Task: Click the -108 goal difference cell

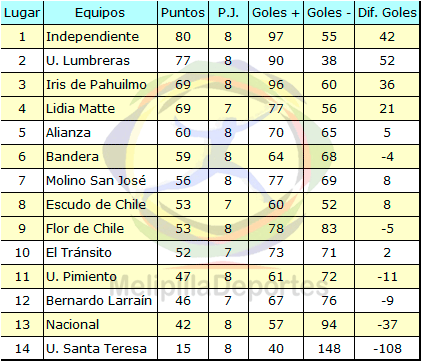Action: tap(387, 348)
